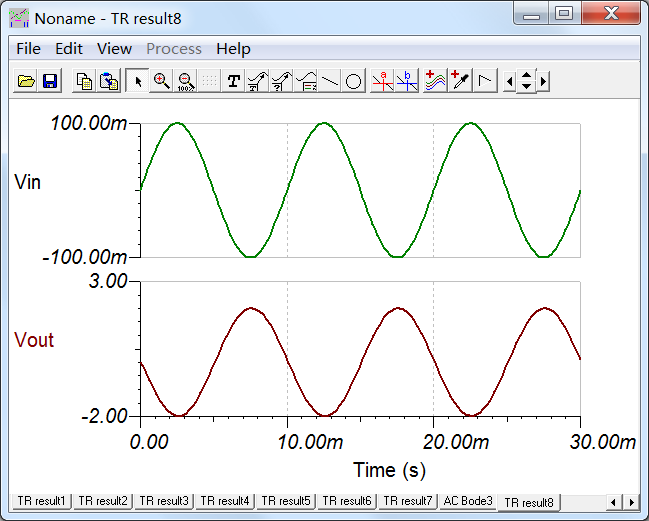Click the Save diskette icon

pyautogui.click(x=49, y=81)
